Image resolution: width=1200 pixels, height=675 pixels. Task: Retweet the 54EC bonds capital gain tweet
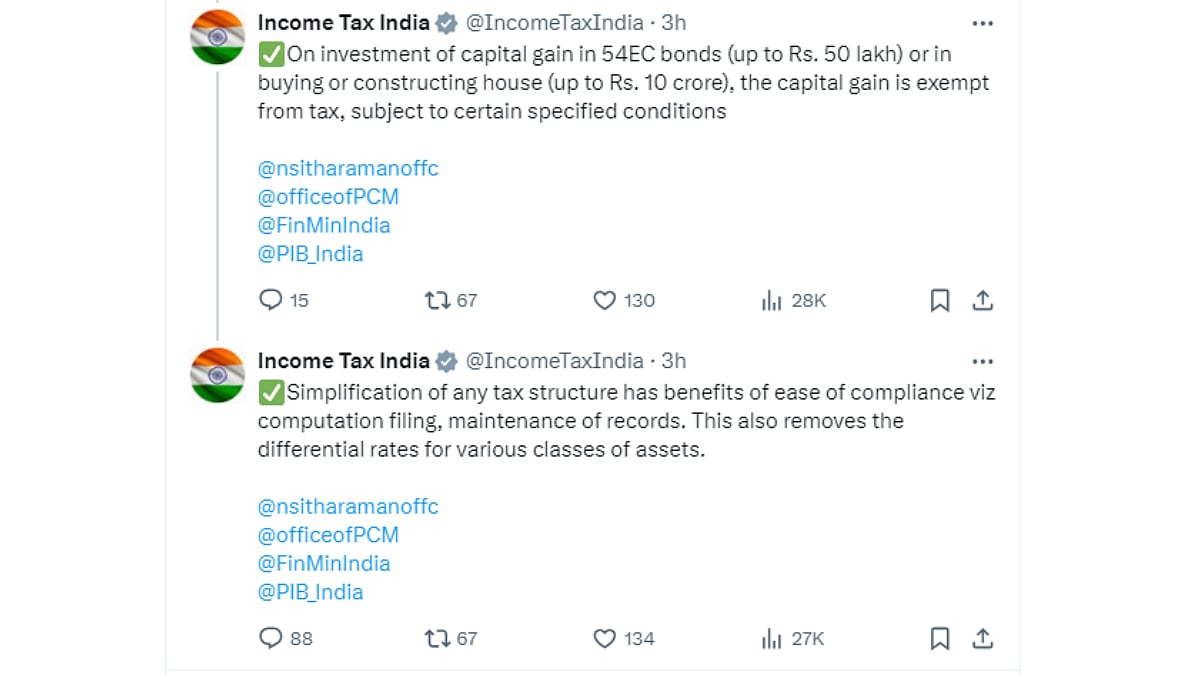[x=437, y=300]
